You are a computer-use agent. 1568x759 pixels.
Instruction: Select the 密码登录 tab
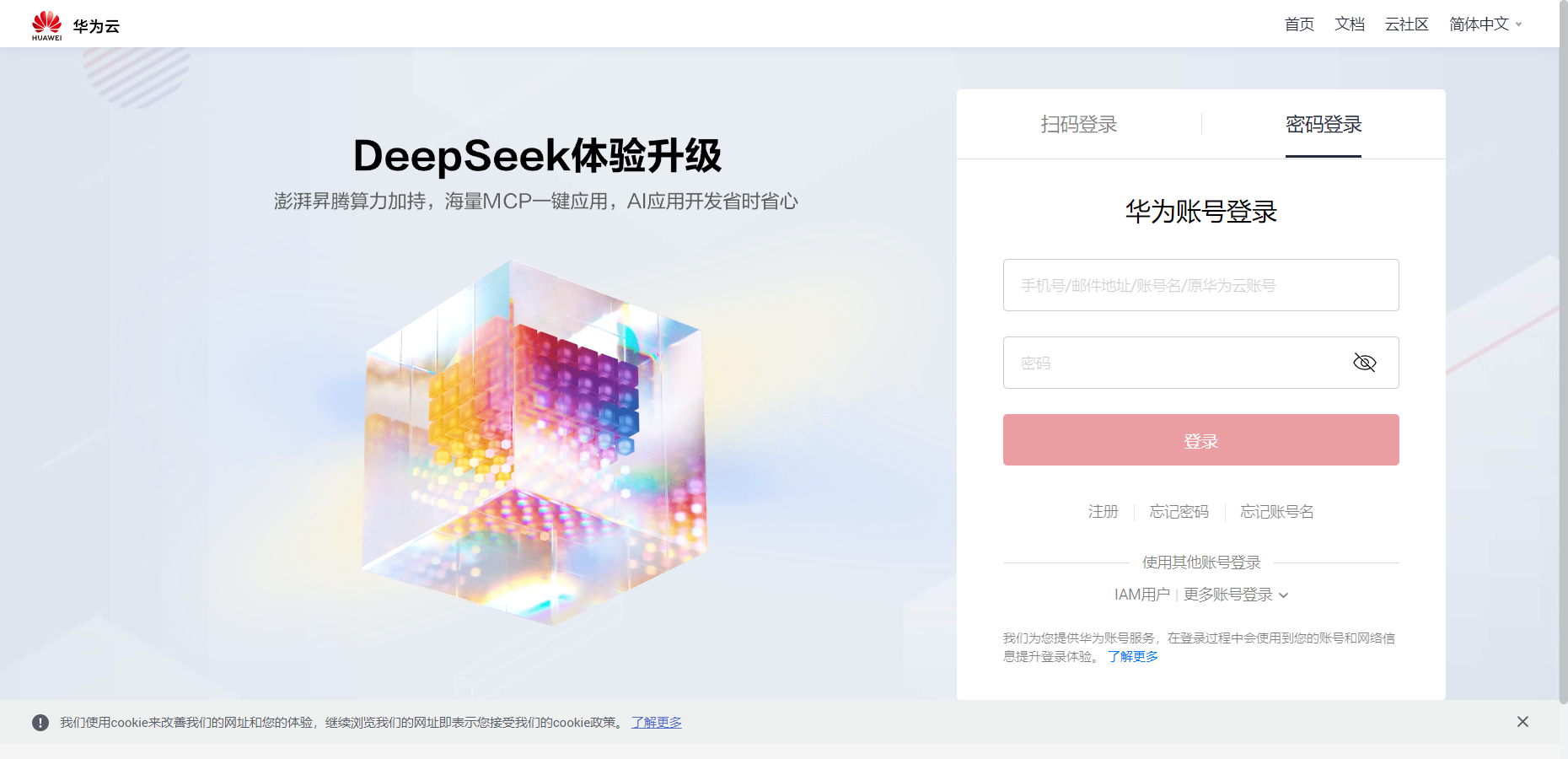tap(1323, 125)
